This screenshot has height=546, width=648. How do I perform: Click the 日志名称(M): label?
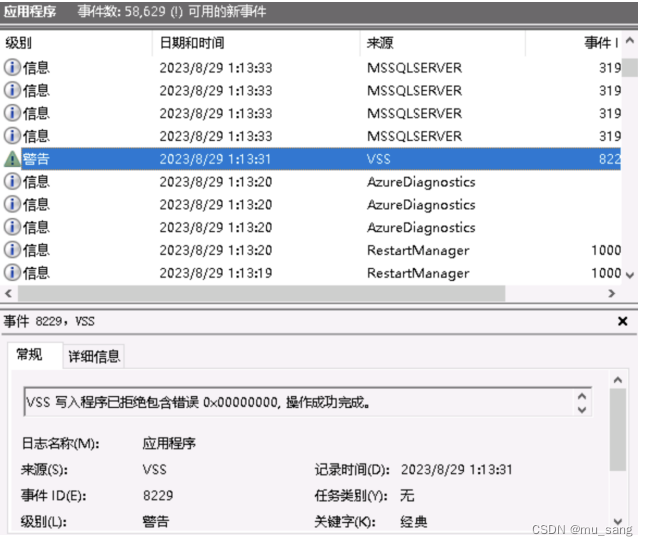pyautogui.click(x=60, y=443)
